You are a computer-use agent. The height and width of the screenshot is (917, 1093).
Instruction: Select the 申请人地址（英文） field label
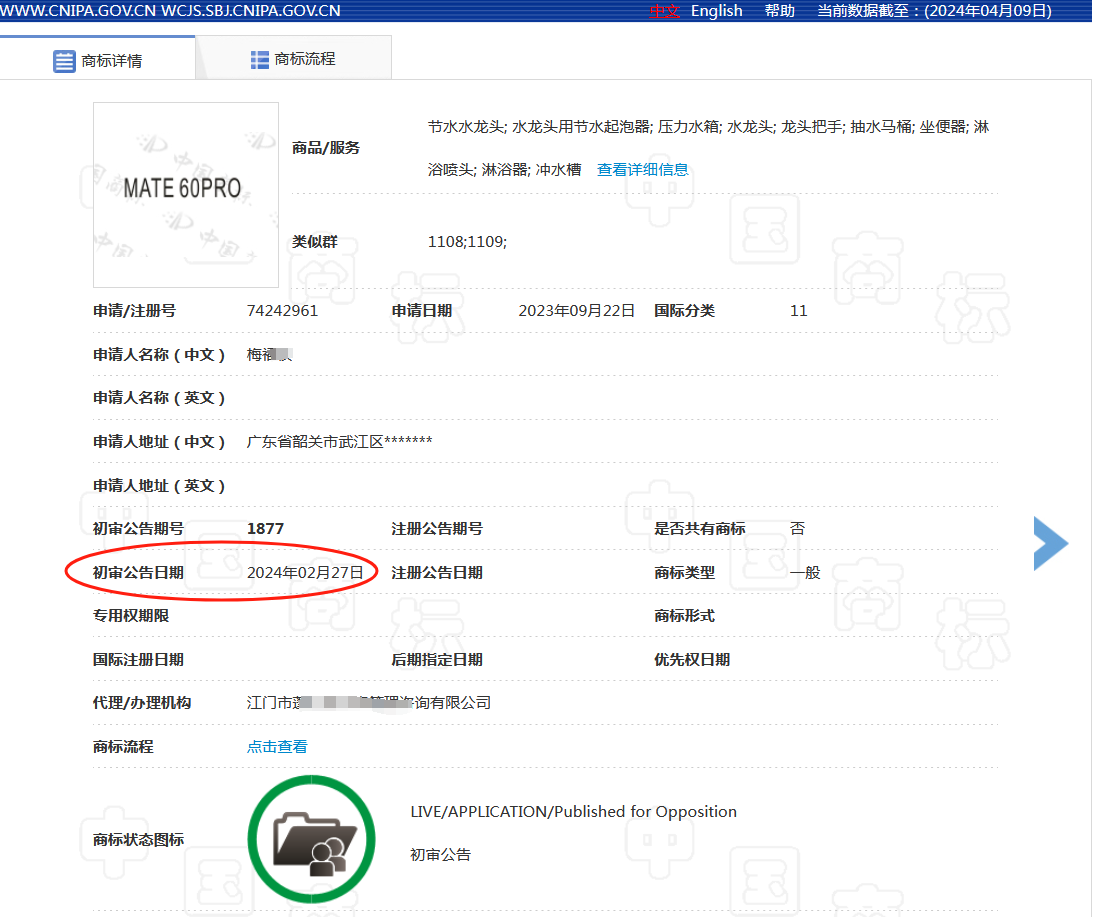click(x=159, y=486)
